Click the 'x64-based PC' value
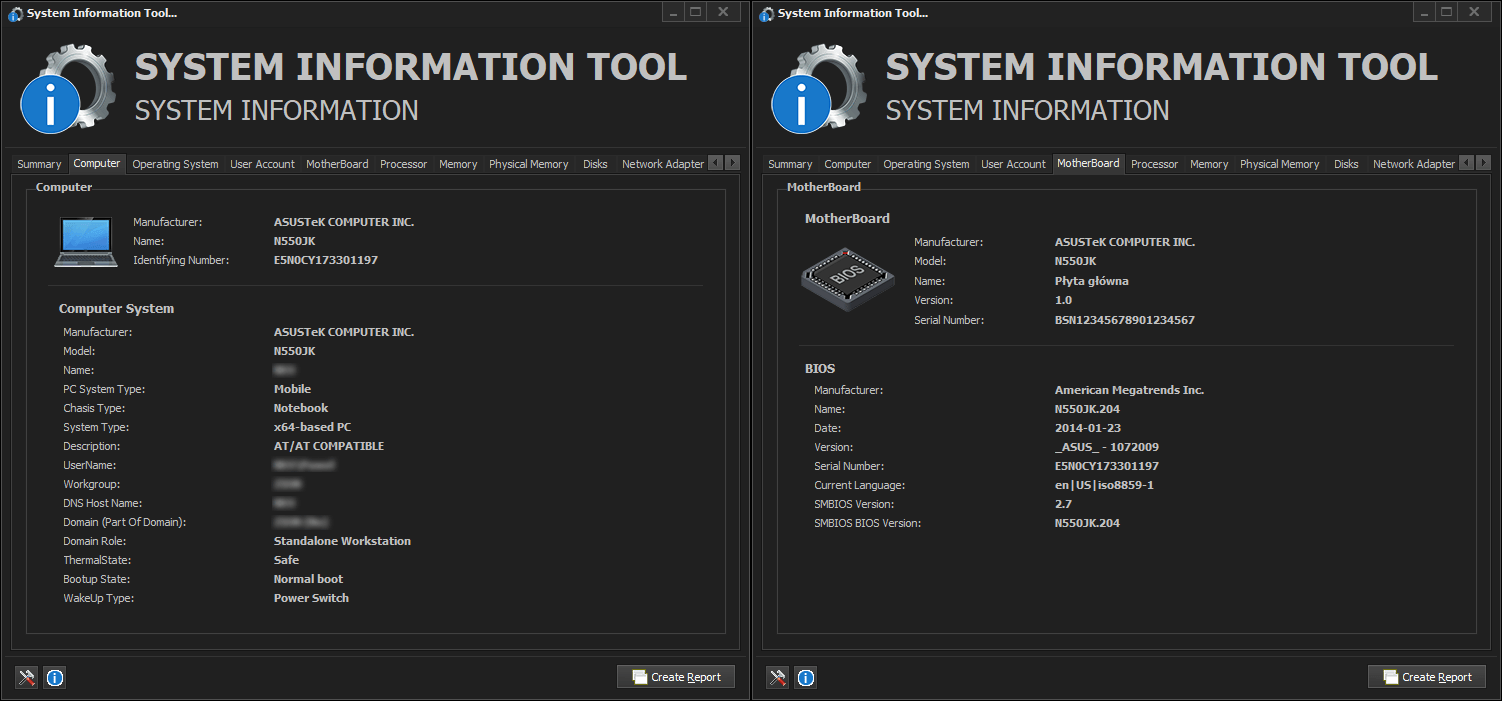 (312, 427)
